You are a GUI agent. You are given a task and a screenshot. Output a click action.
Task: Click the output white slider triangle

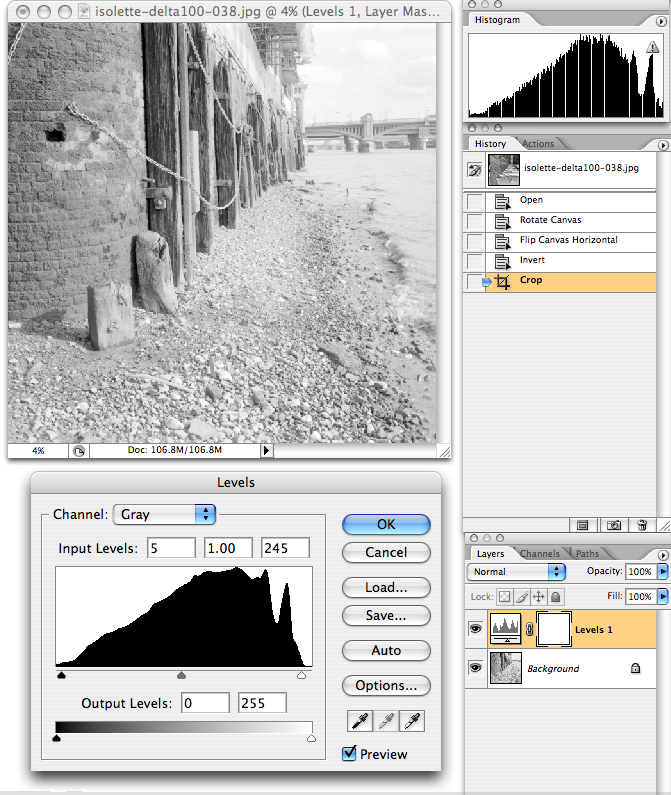click(x=311, y=738)
